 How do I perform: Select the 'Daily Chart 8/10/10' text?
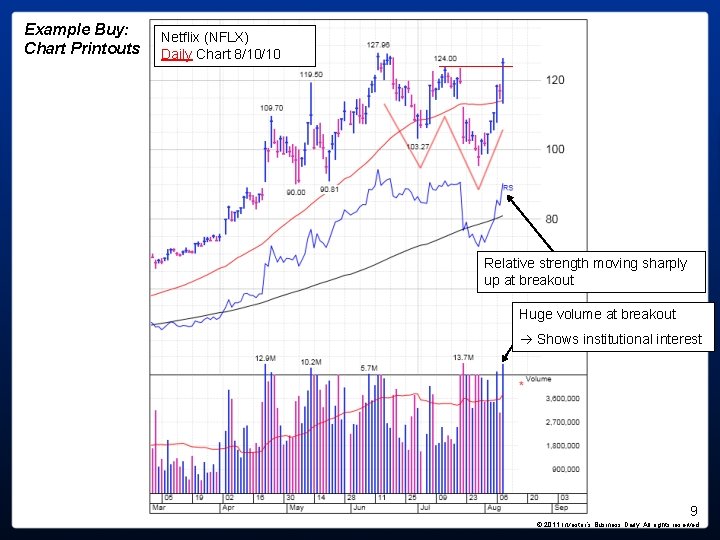[220, 54]
